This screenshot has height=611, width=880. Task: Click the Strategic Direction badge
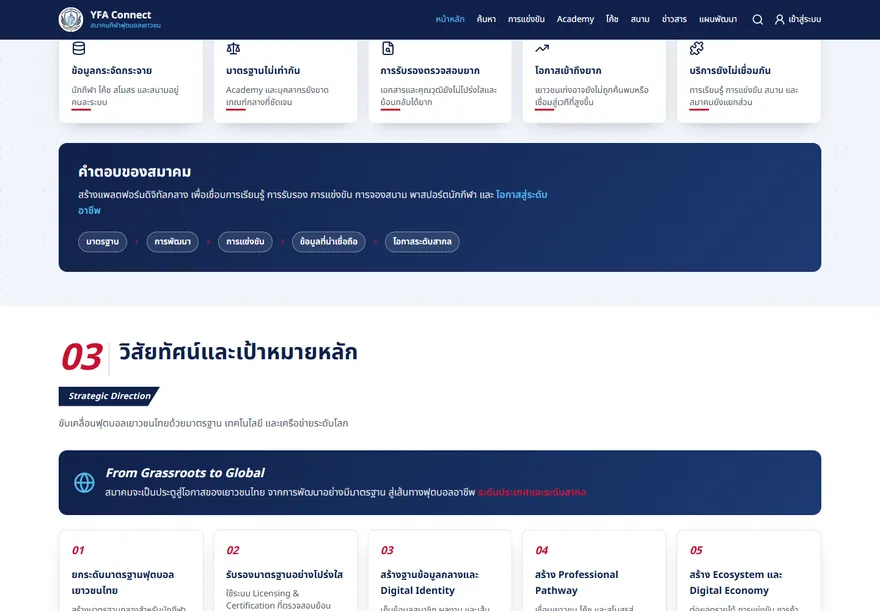109,396
